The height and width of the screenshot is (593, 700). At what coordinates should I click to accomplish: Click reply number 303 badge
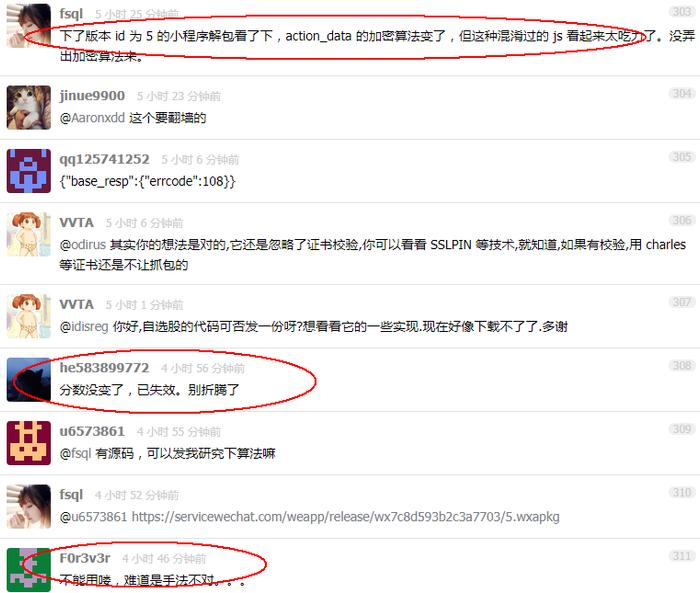coord(682,11)
